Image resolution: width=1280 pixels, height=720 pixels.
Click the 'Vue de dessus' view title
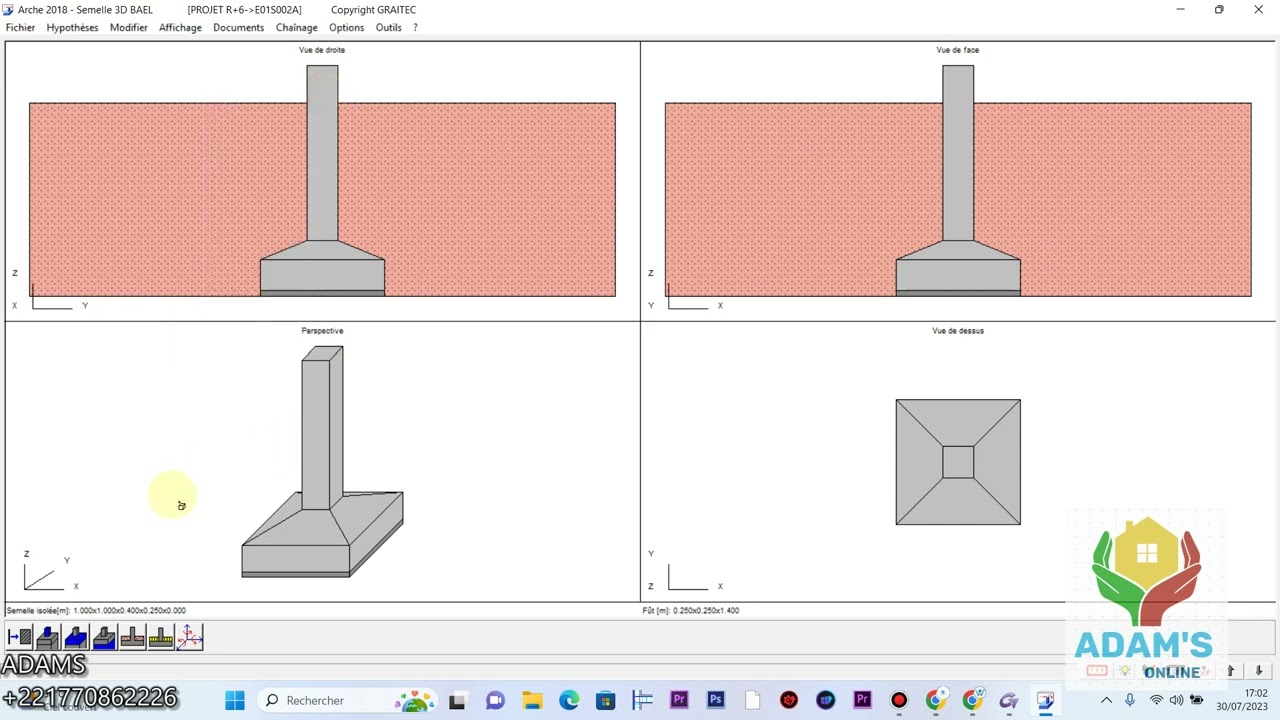coord(958,331)
